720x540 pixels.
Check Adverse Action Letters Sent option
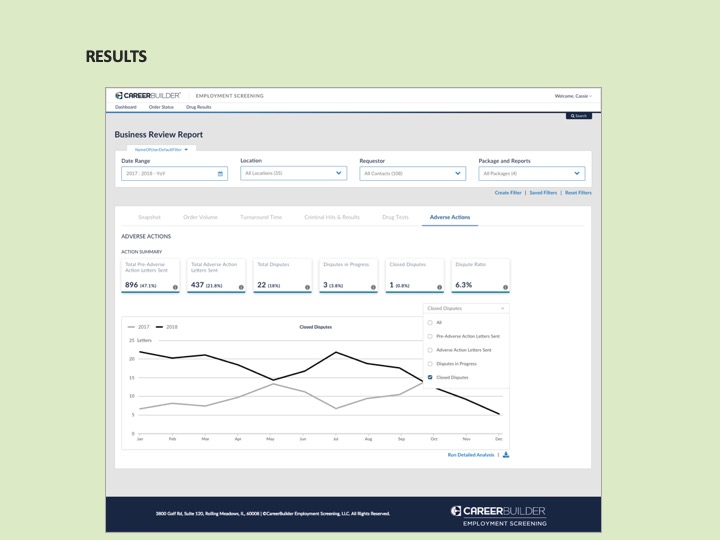[430, 350]
